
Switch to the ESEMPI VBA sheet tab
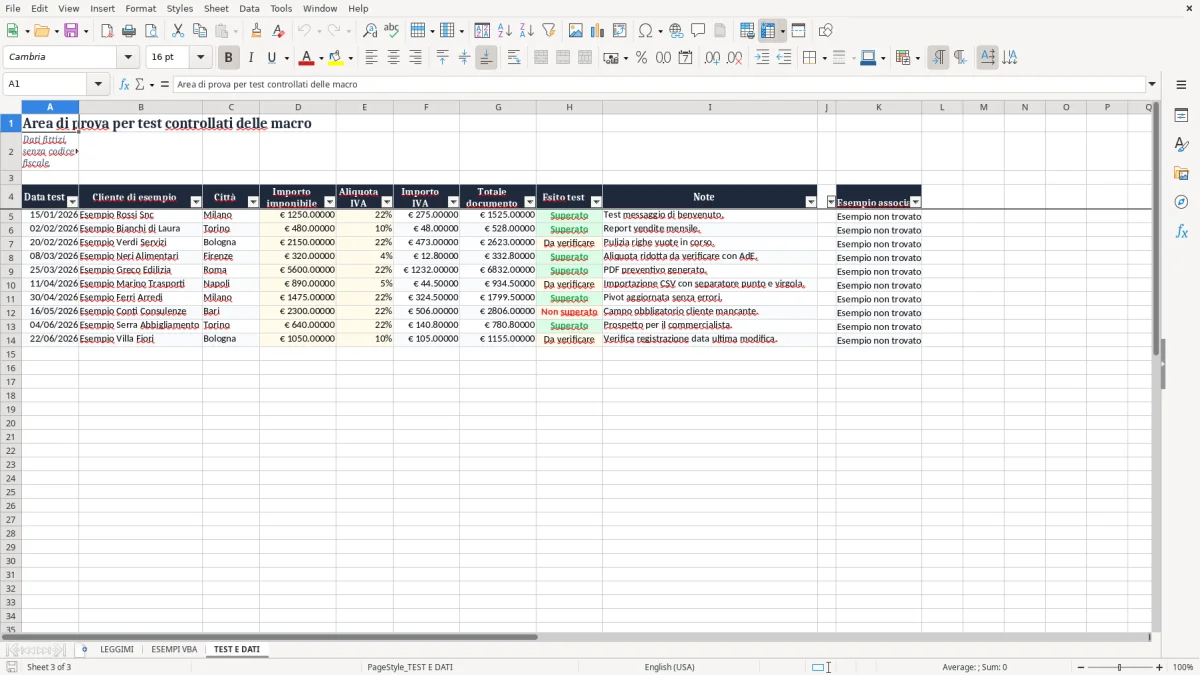pyautogui.click(x=174, y=650)
